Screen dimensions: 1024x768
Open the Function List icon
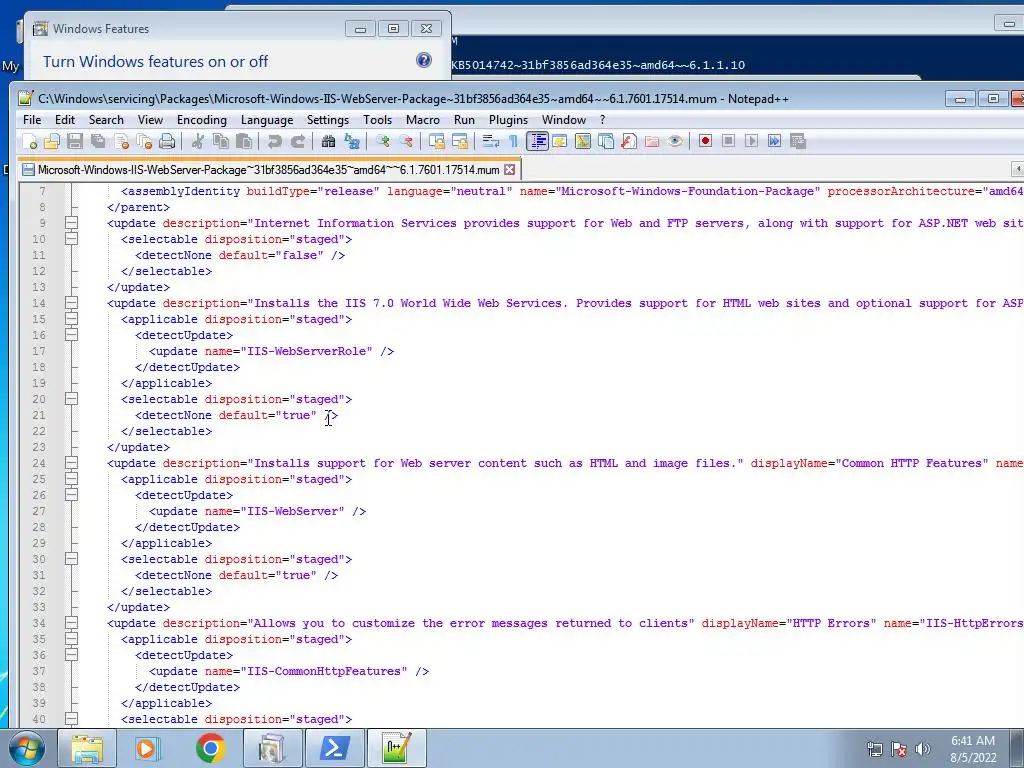(x=629, y=142)
